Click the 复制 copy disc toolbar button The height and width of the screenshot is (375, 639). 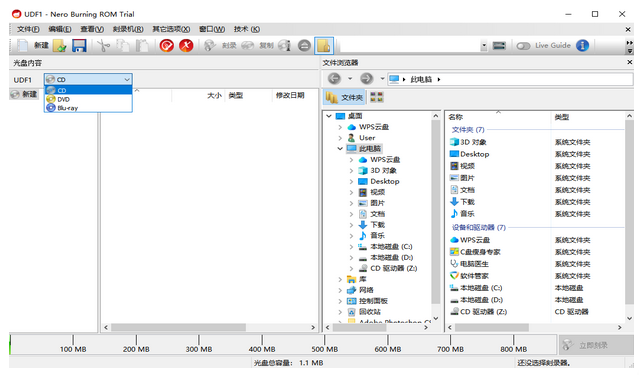(x=258, y=46)
